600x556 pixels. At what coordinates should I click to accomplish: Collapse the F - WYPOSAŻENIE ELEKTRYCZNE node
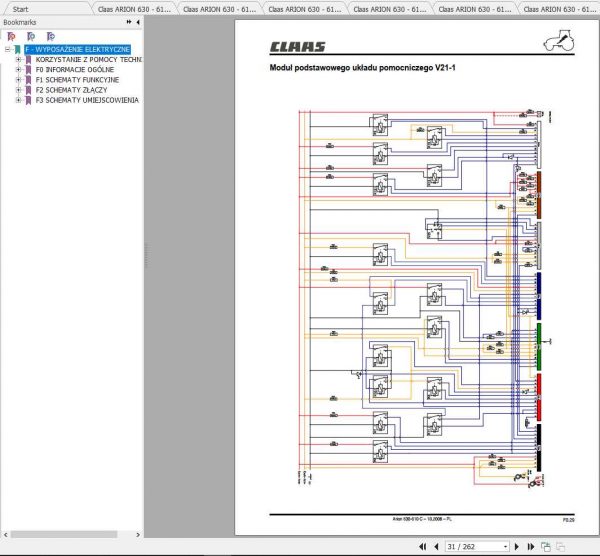tap(7, 49)
